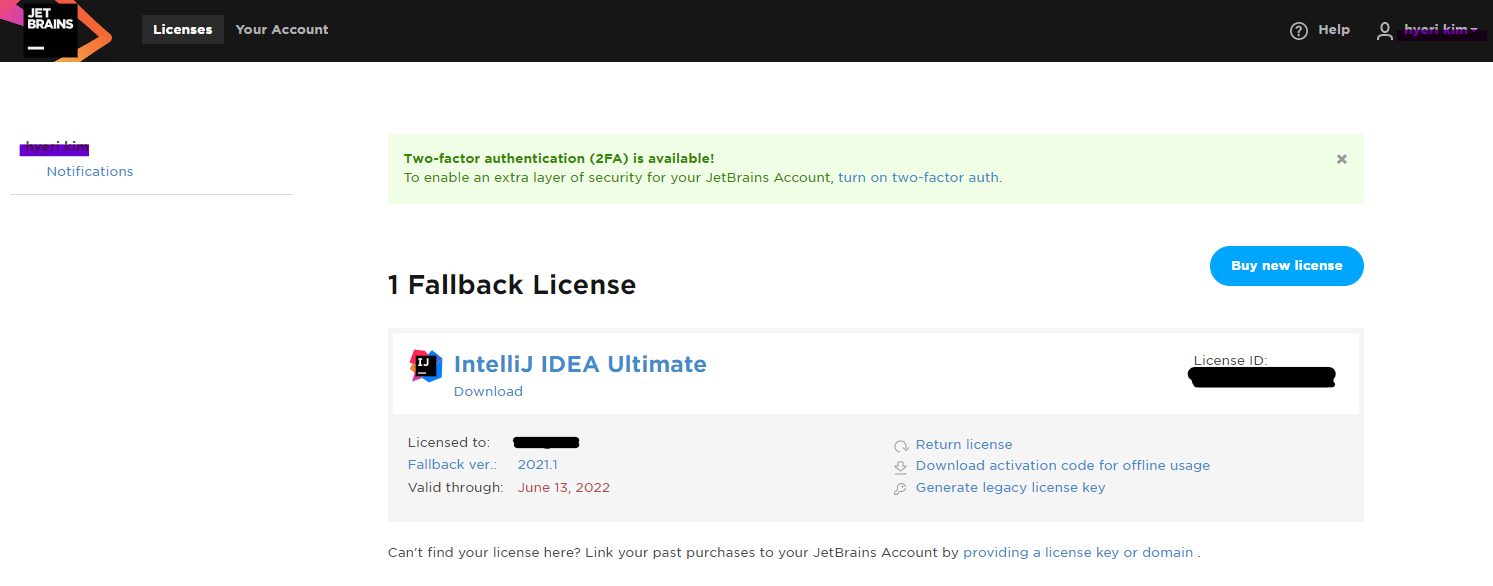This screenshot has height=586, width=1493.
Task: Click the Download link under IntelliJ IDEA
Action: [x=488, y=391]
